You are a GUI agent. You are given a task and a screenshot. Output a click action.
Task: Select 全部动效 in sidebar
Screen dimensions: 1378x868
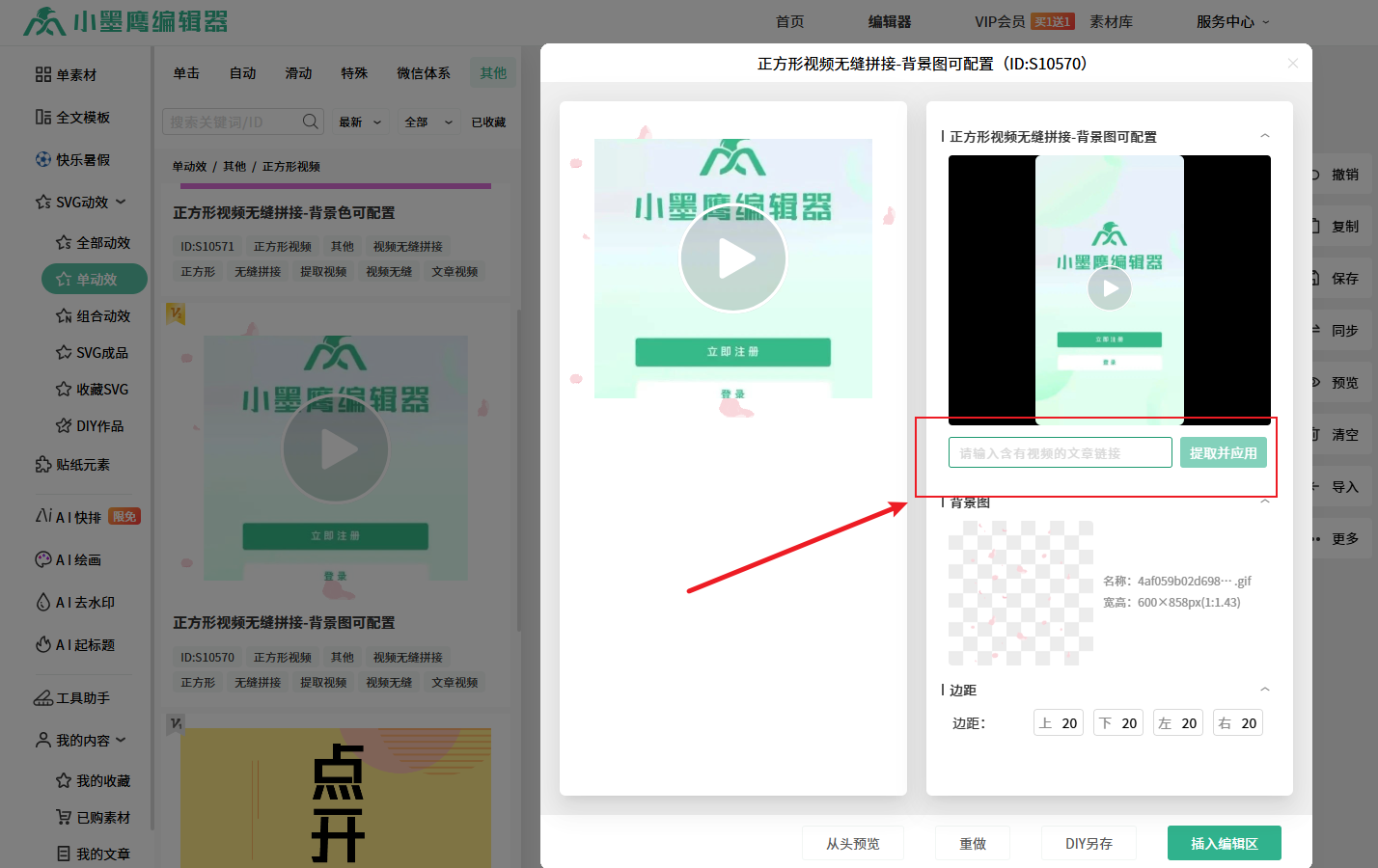pos(94,242)
